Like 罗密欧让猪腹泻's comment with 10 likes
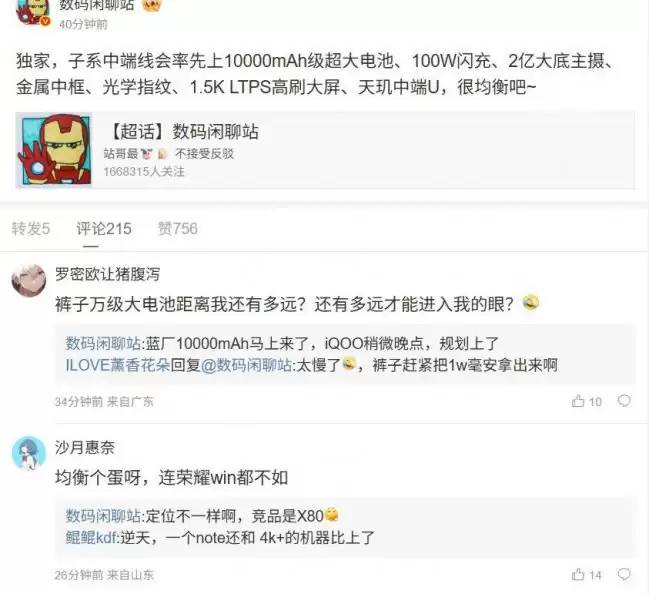649x594 pixels. point(587,401)
